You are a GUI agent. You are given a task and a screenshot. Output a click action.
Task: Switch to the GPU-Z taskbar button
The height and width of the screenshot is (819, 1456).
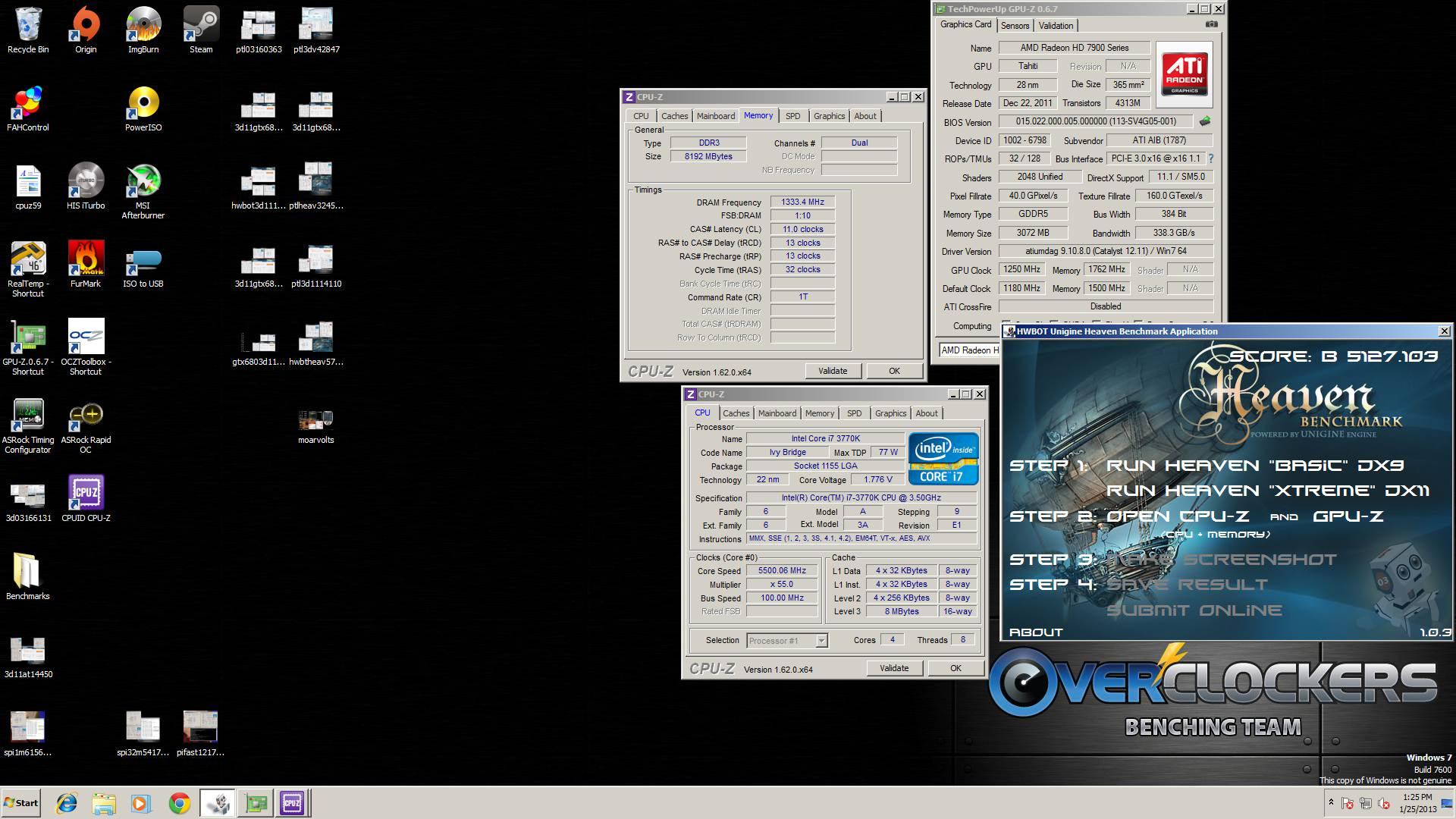256,803
